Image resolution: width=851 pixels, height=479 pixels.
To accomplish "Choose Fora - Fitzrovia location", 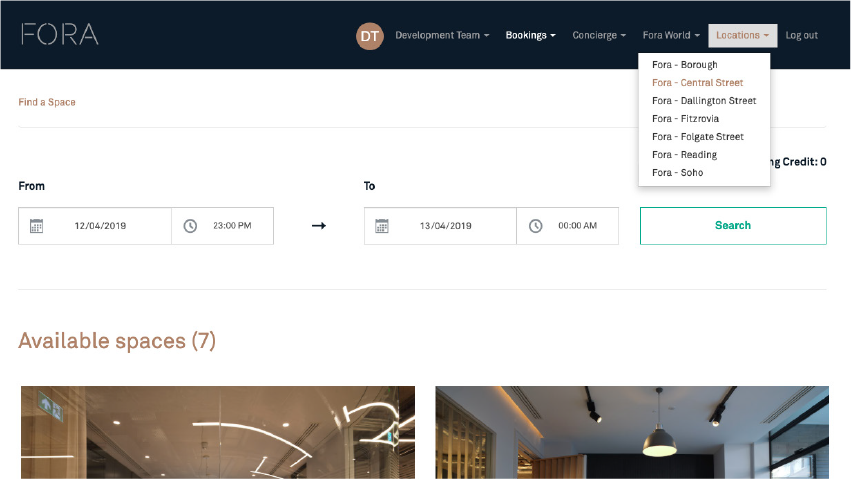I will (685, 118).
